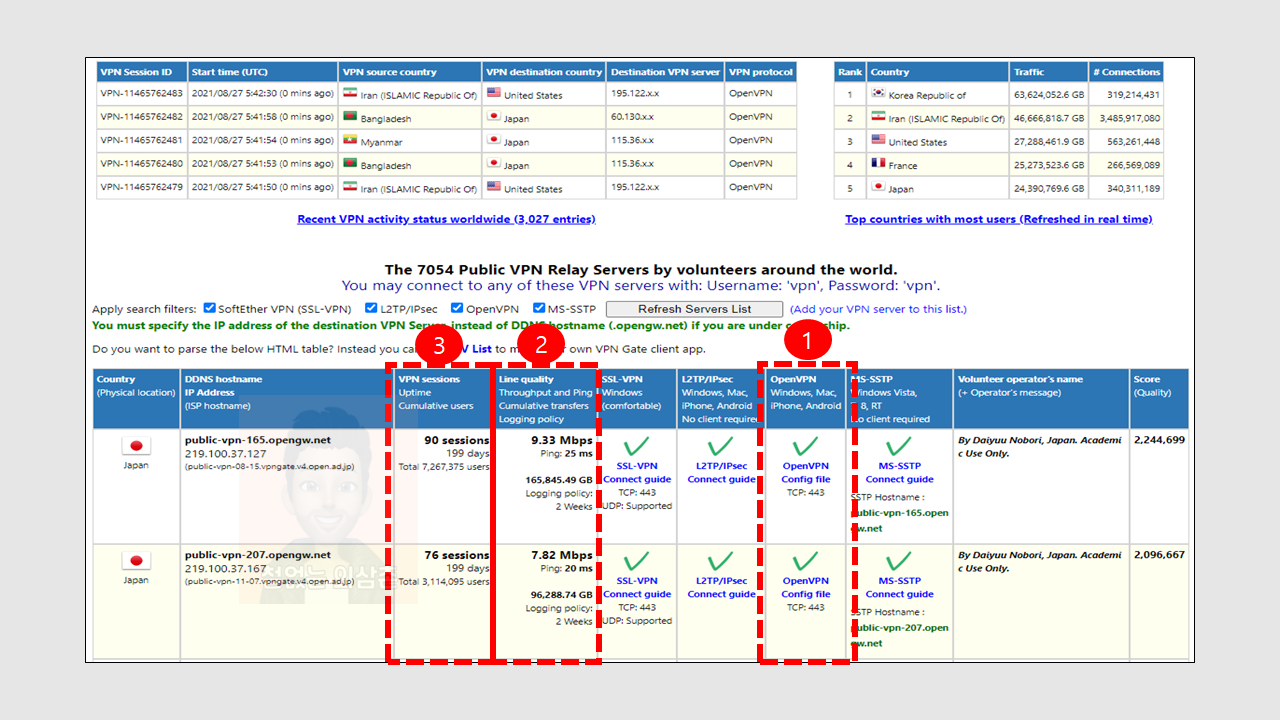
Task: Open L2TP/IPsec Connect guide for public-vpn-165
Action: tap(721, 472)
